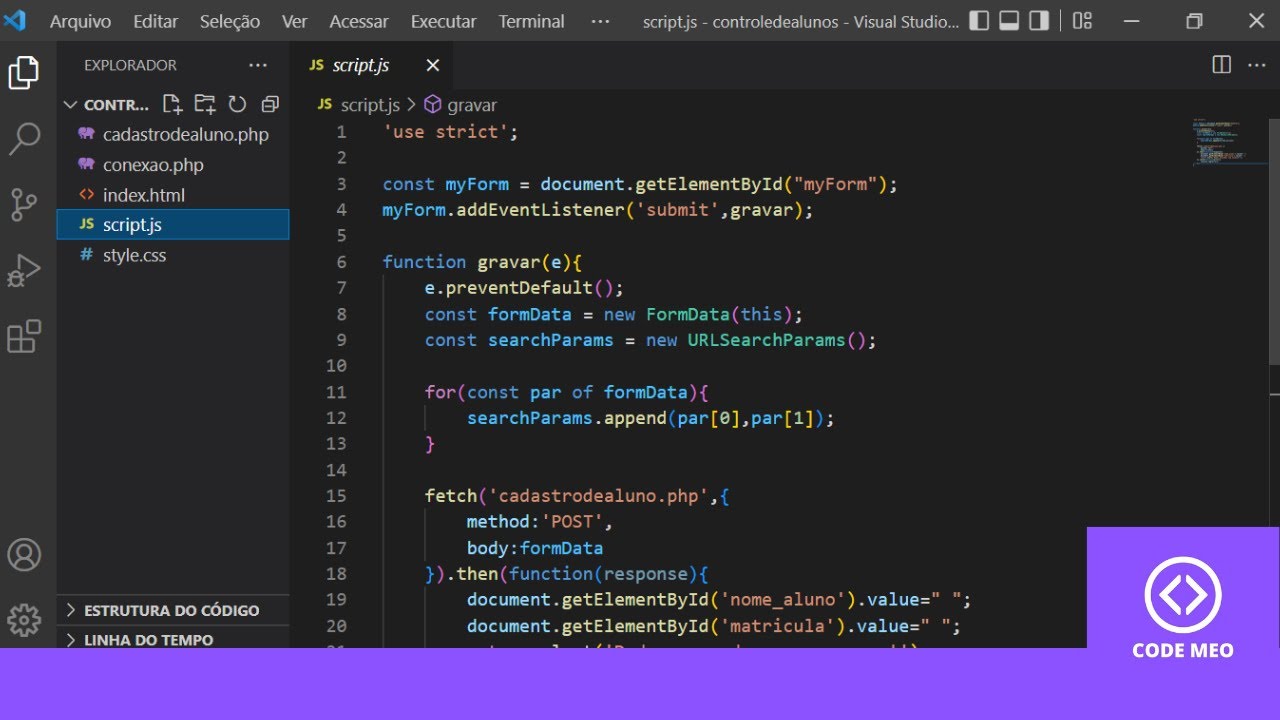Click 'cadastrodealuno.php' string on line 15
The width and height of the screenshot is (1280, 720).
598,496
